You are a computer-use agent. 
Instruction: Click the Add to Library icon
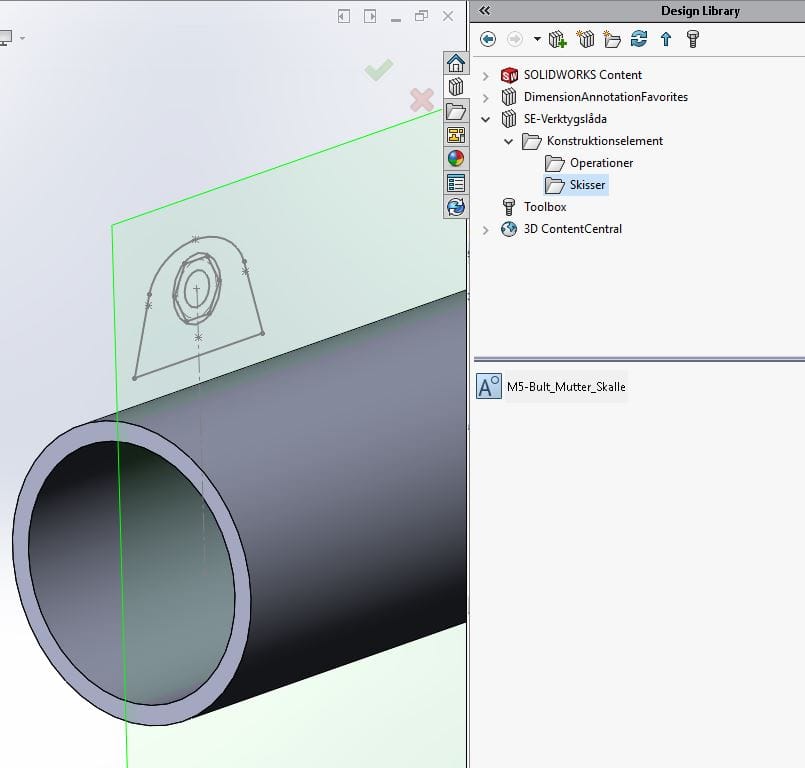pos(558,39)
